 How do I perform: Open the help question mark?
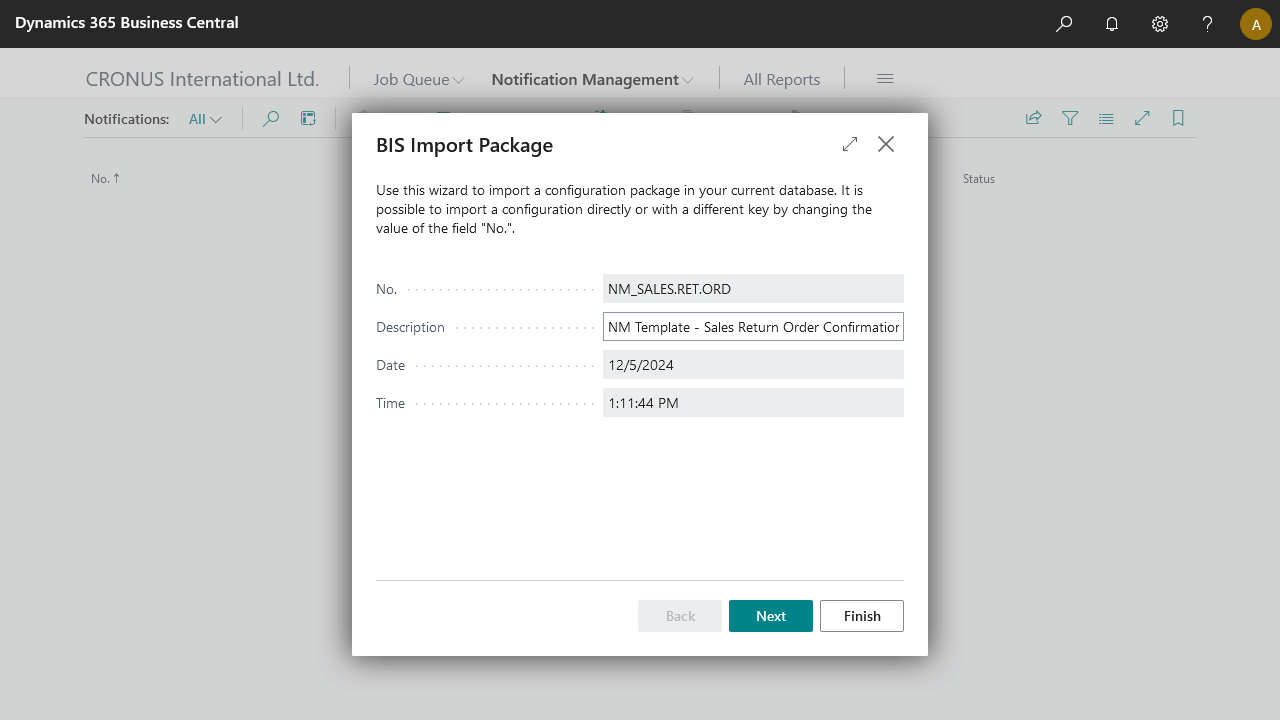tap(1208, 24)
